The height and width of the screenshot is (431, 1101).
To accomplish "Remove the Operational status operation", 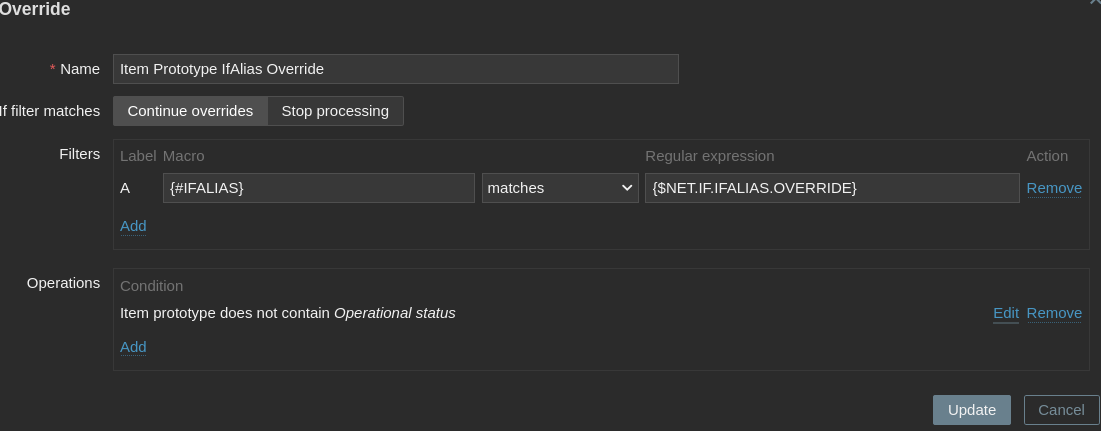I will (x=1054, y=313).
